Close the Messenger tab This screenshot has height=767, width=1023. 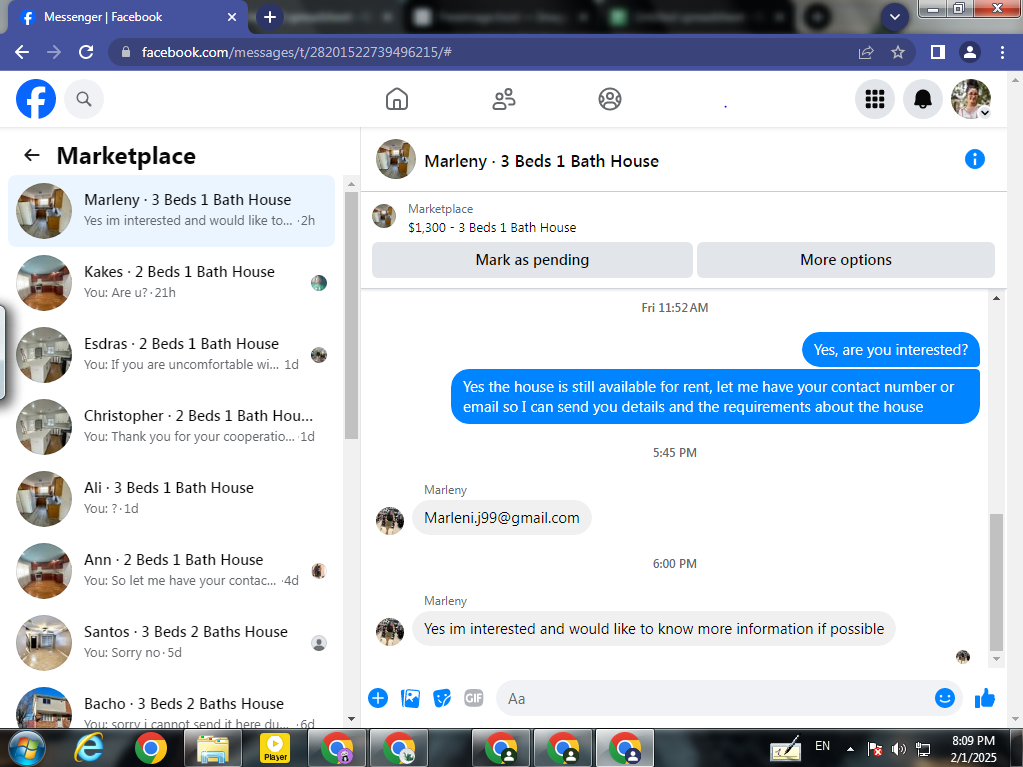click(x=232, y=17)
